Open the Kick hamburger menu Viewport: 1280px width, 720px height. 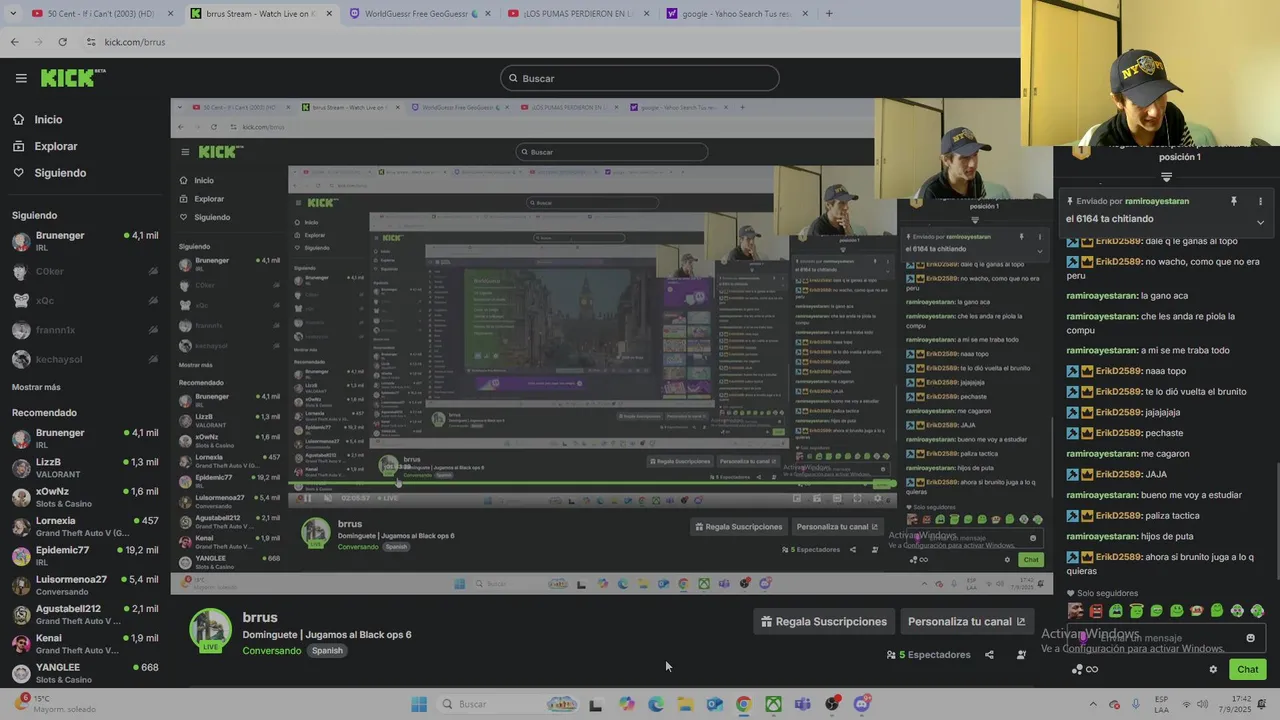(21, 78)
